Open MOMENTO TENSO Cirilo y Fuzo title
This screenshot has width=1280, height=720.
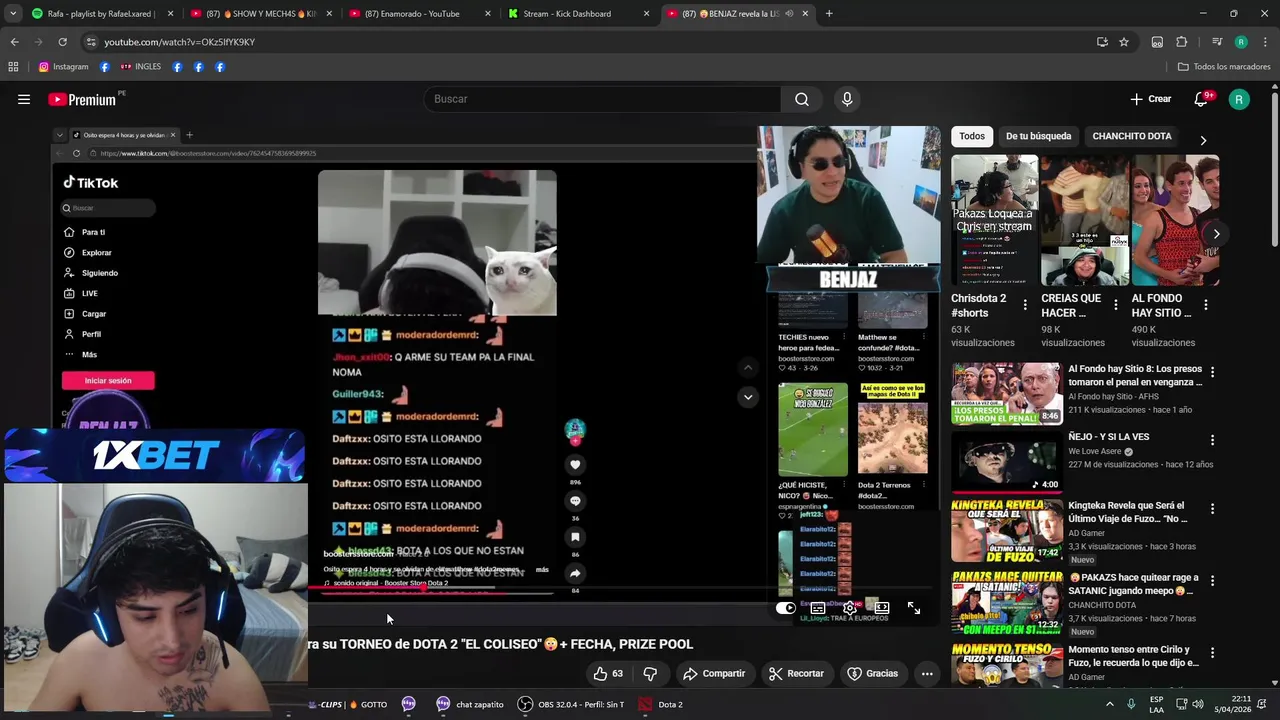pos(1133,655)
